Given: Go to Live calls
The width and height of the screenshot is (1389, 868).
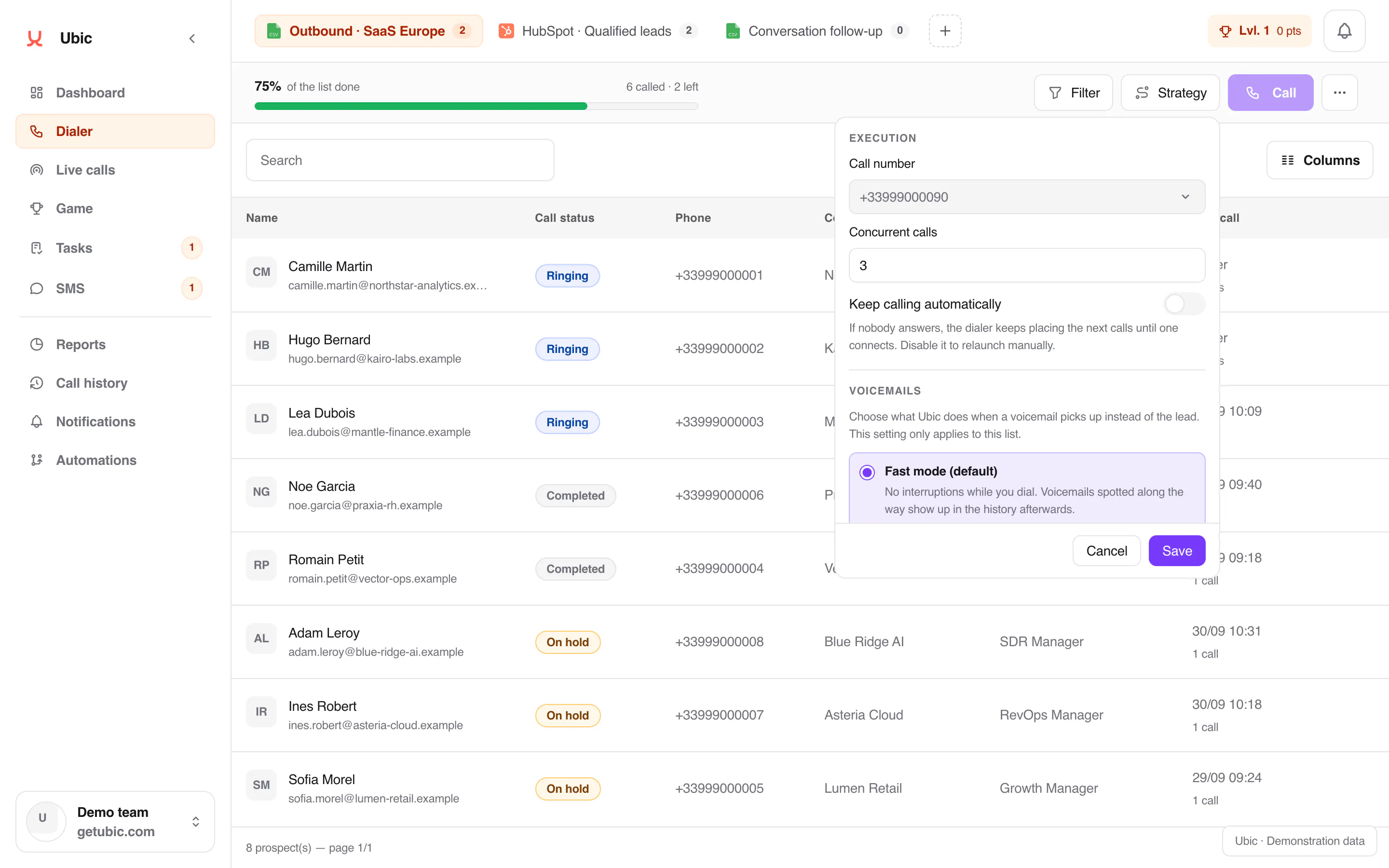Looking at the screenshot, I should coord(115,170).
